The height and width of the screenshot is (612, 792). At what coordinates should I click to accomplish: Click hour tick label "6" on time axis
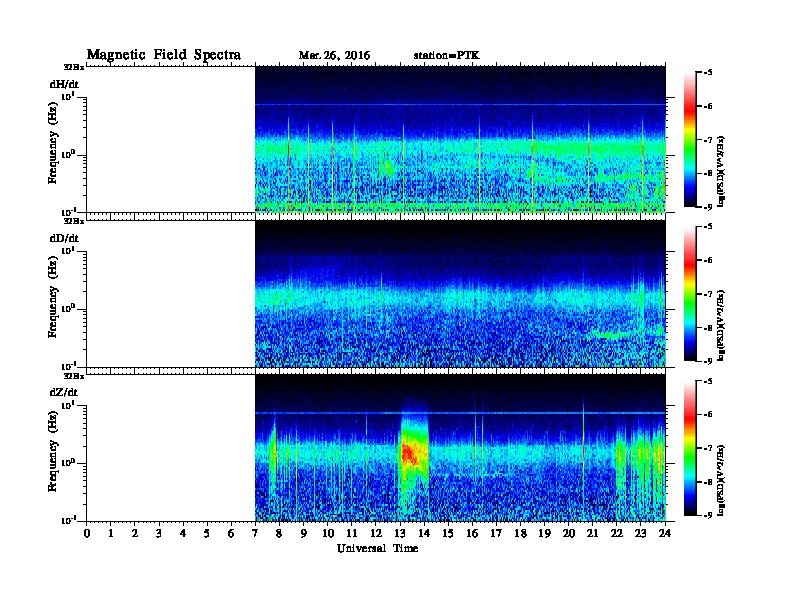coord(231,534)
